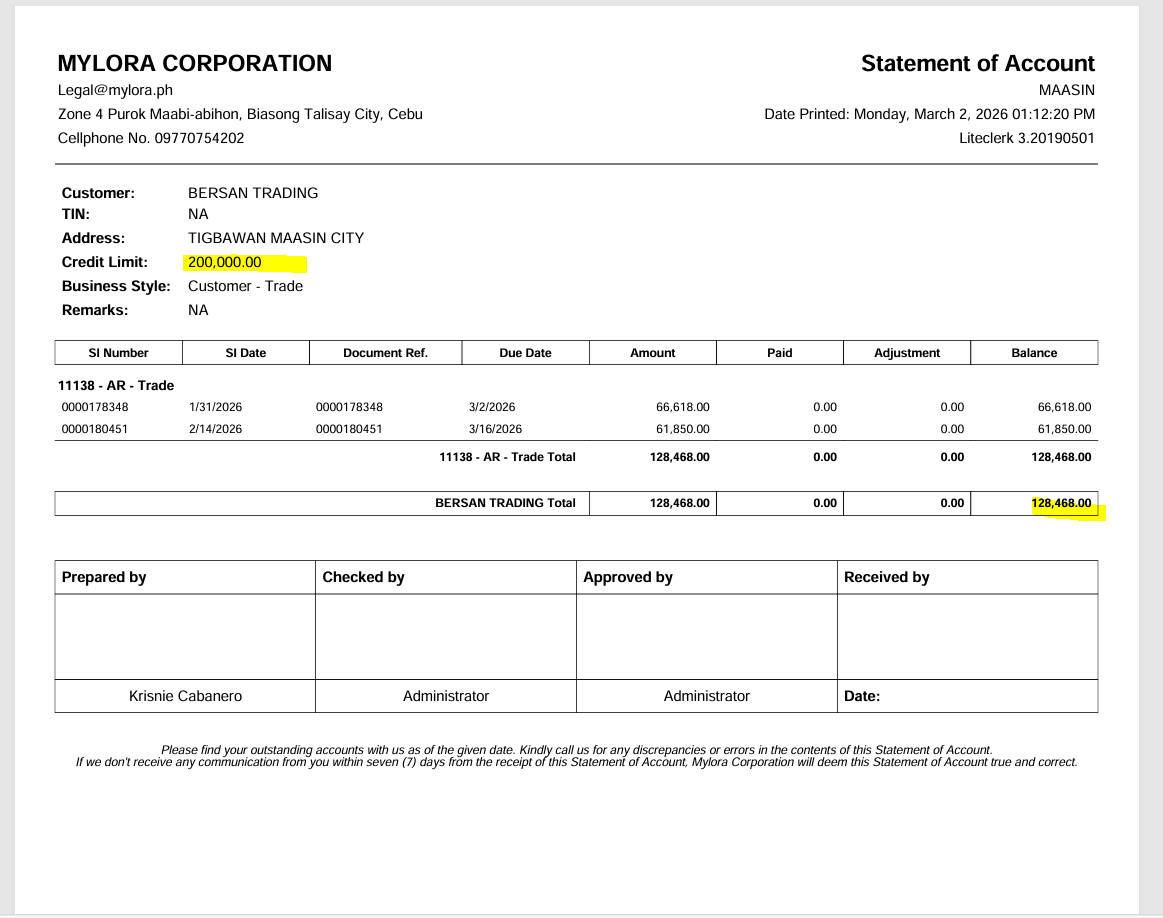The height and width of the screenshot is (918, 1163).
Task: Select the Document Ref. column header
Action: (385, 353)
